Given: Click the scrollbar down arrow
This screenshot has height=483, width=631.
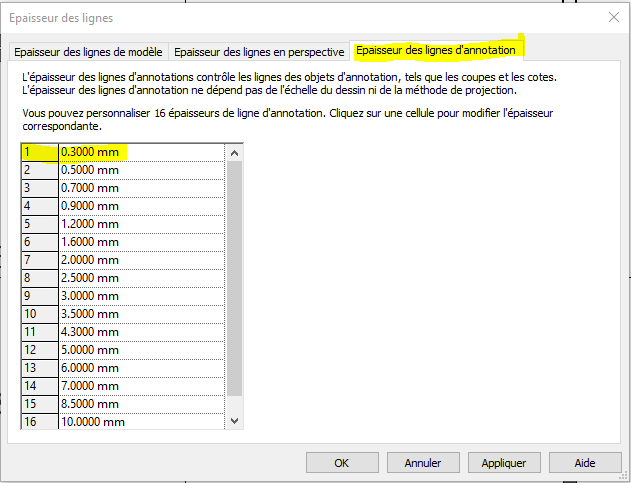Looking at the screenshot, I should point(235,421).
